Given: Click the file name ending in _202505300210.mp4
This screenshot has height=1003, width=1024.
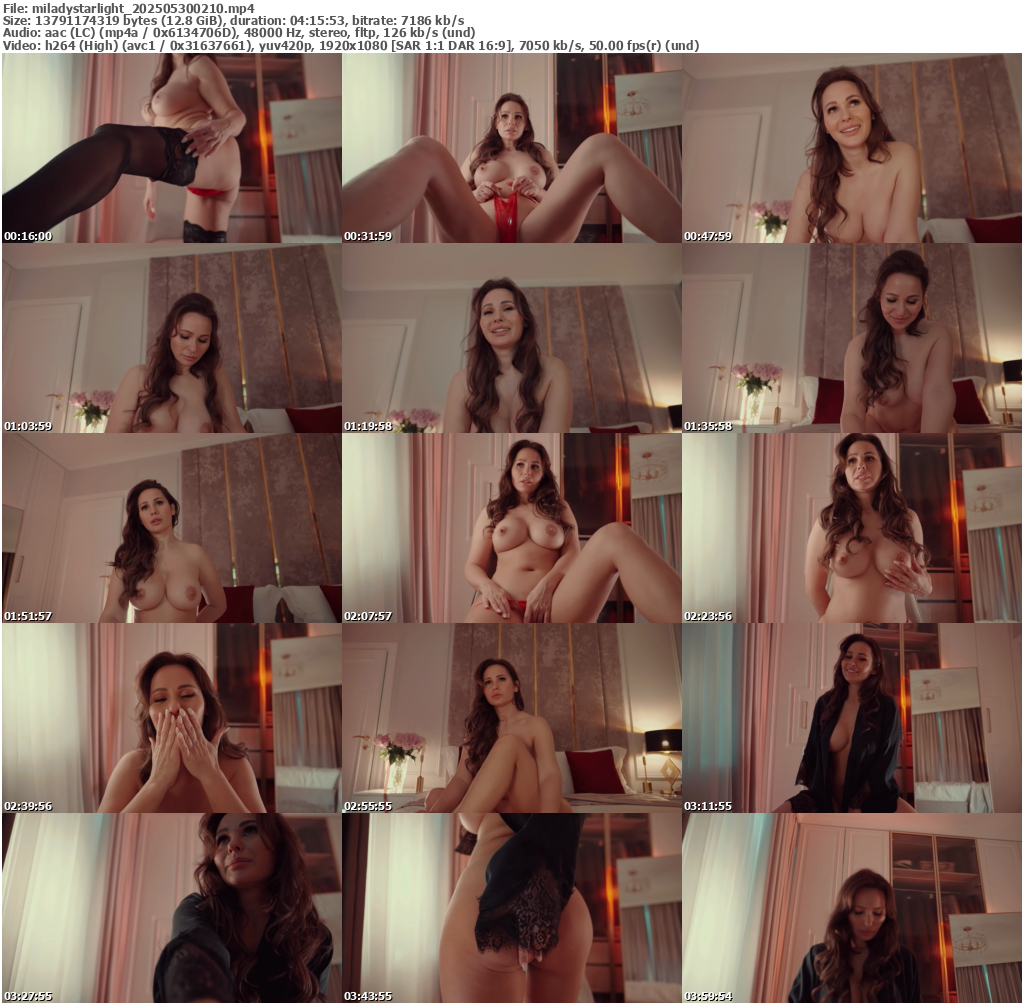Looking at the screenshot, I should coord(143,8).
